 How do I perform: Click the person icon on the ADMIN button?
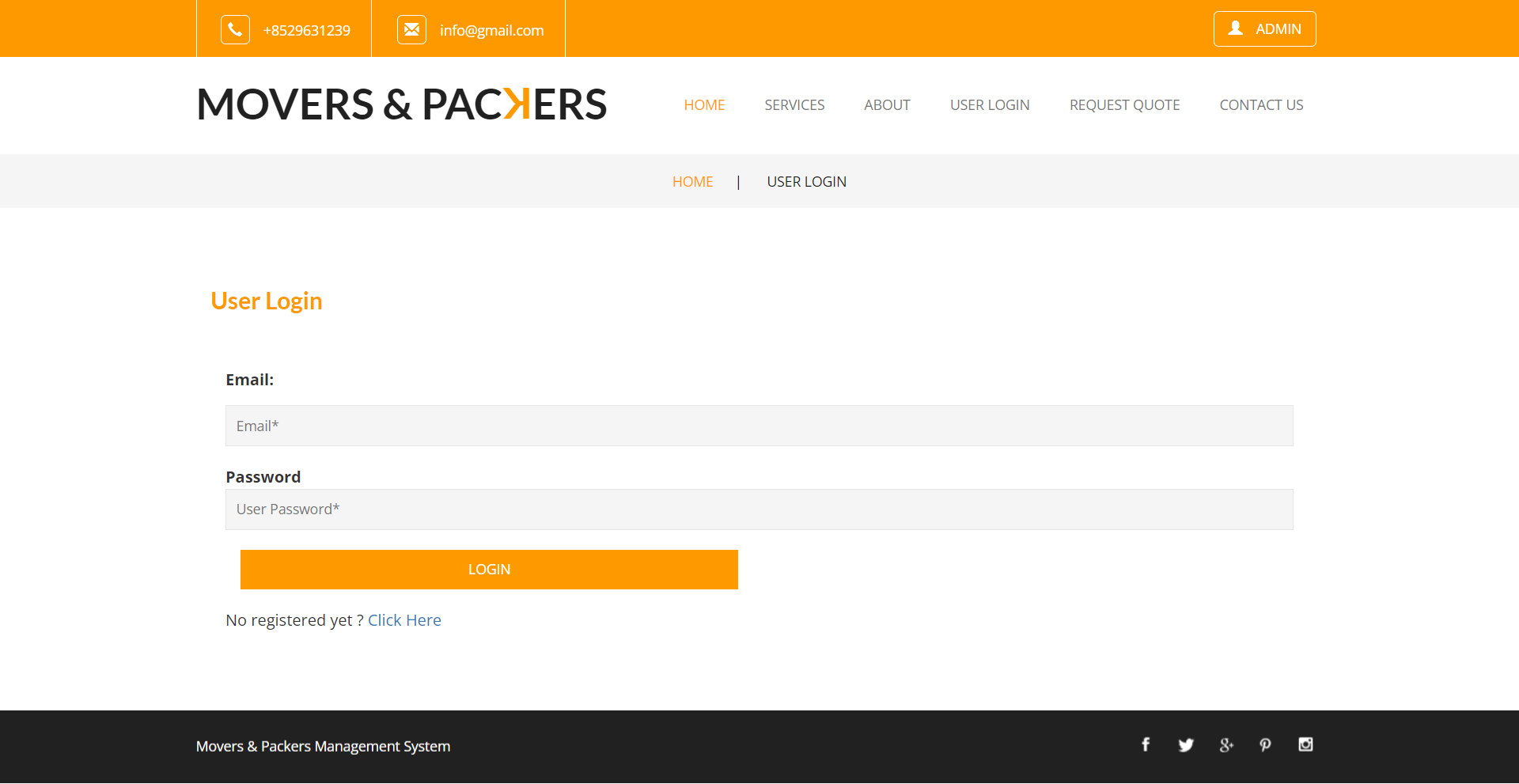click(1234, 28)
